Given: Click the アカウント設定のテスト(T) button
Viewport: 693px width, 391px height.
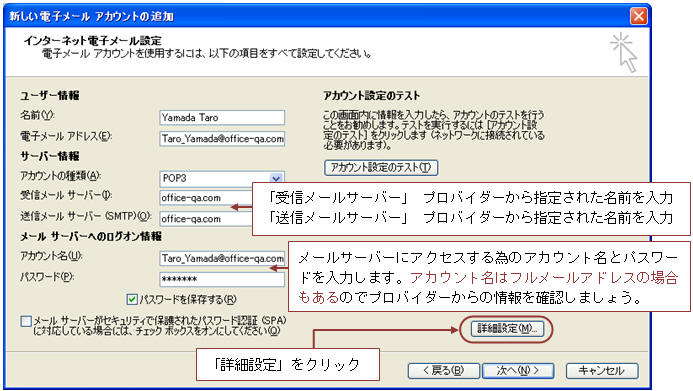Looking at the screenshot, I should pyautogui.click(x=381, y=167).
